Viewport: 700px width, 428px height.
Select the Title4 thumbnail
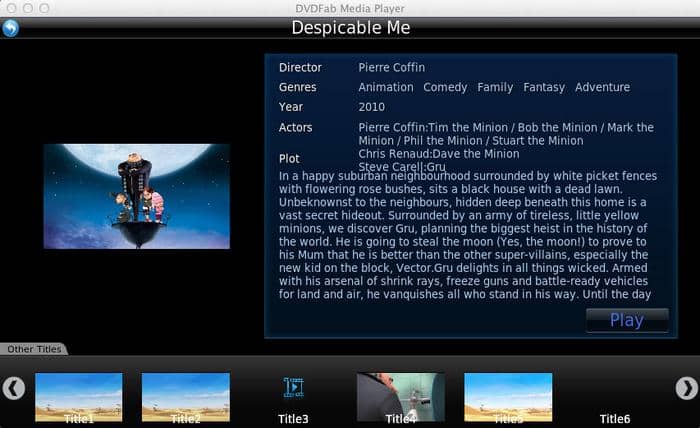tap(401, 397)
